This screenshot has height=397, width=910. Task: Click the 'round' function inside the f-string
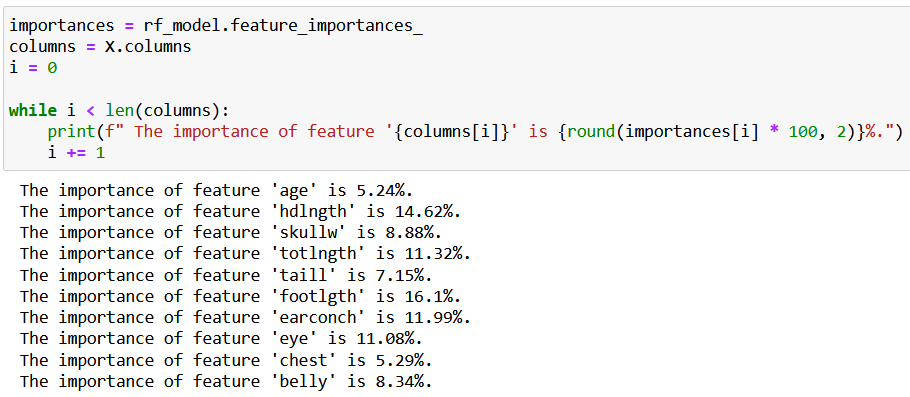pyautogui.click(x=591, y=132)
